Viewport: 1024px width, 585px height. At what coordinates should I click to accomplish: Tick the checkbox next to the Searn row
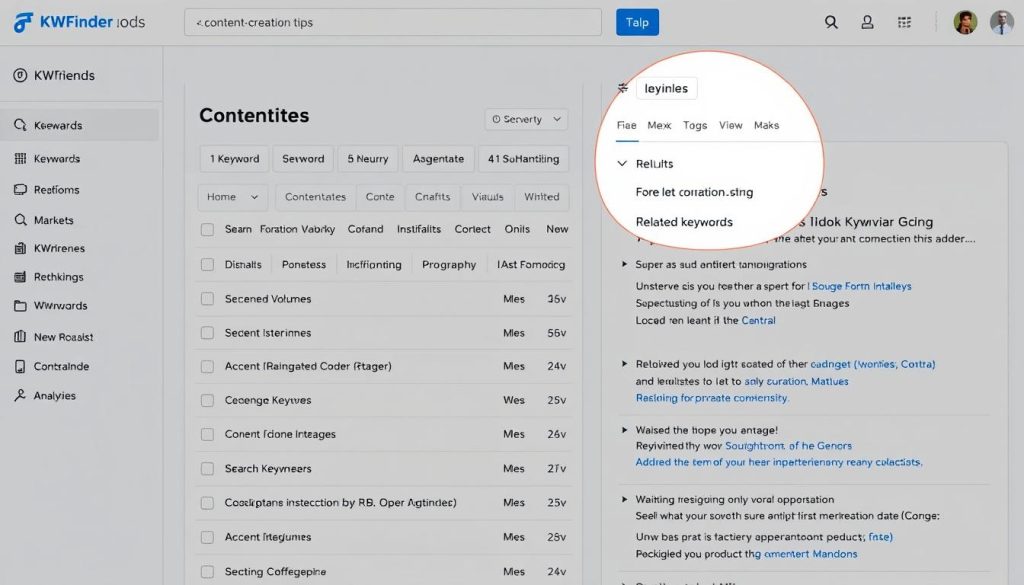coord(205,229)
